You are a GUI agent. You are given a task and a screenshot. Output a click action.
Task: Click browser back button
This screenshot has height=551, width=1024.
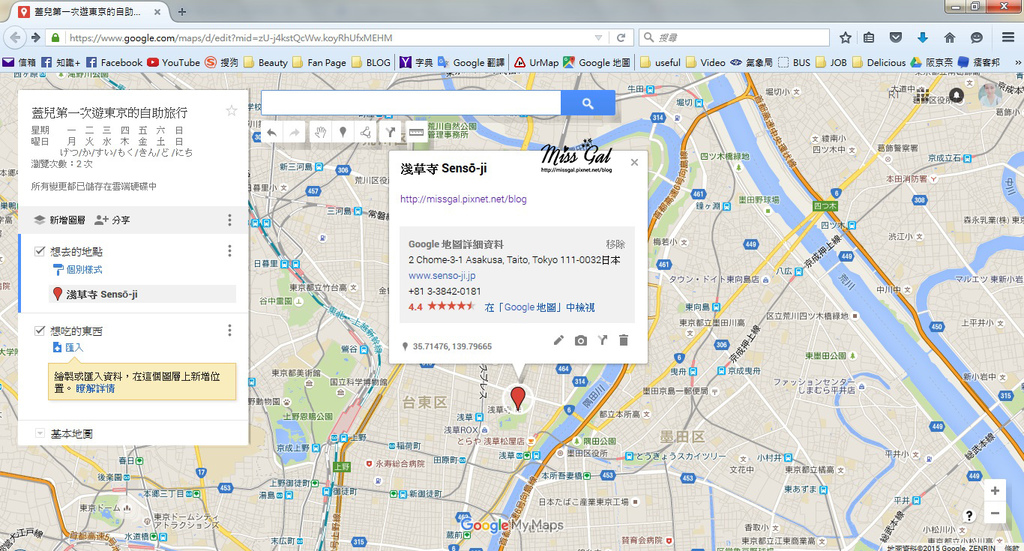[x=15, y=37]
